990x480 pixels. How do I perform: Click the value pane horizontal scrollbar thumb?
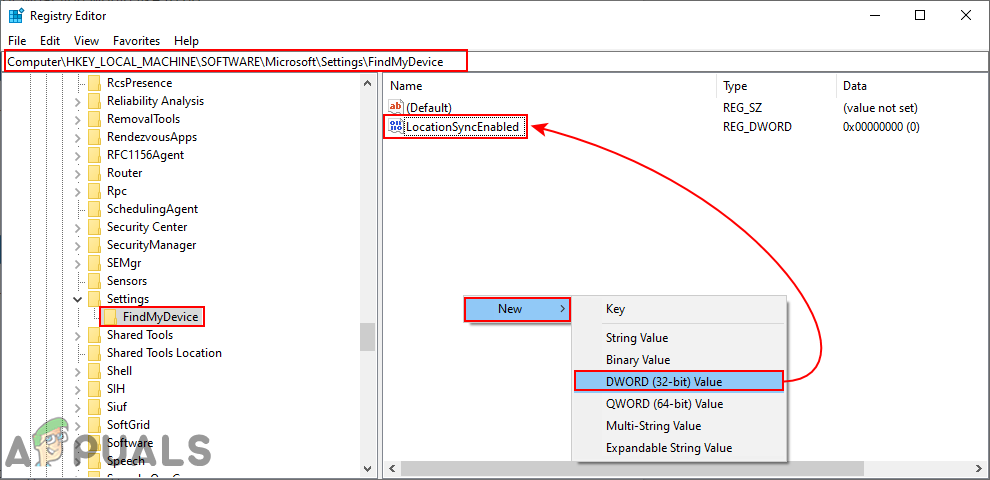click(x=631, y=469)
